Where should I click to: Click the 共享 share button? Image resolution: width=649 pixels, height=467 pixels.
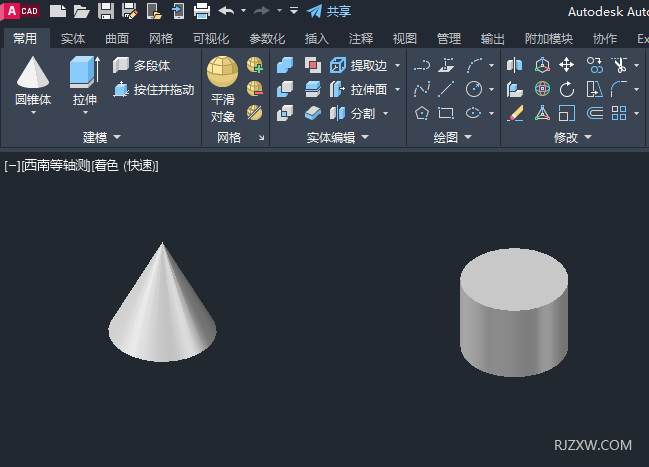(x=328, y=11)
